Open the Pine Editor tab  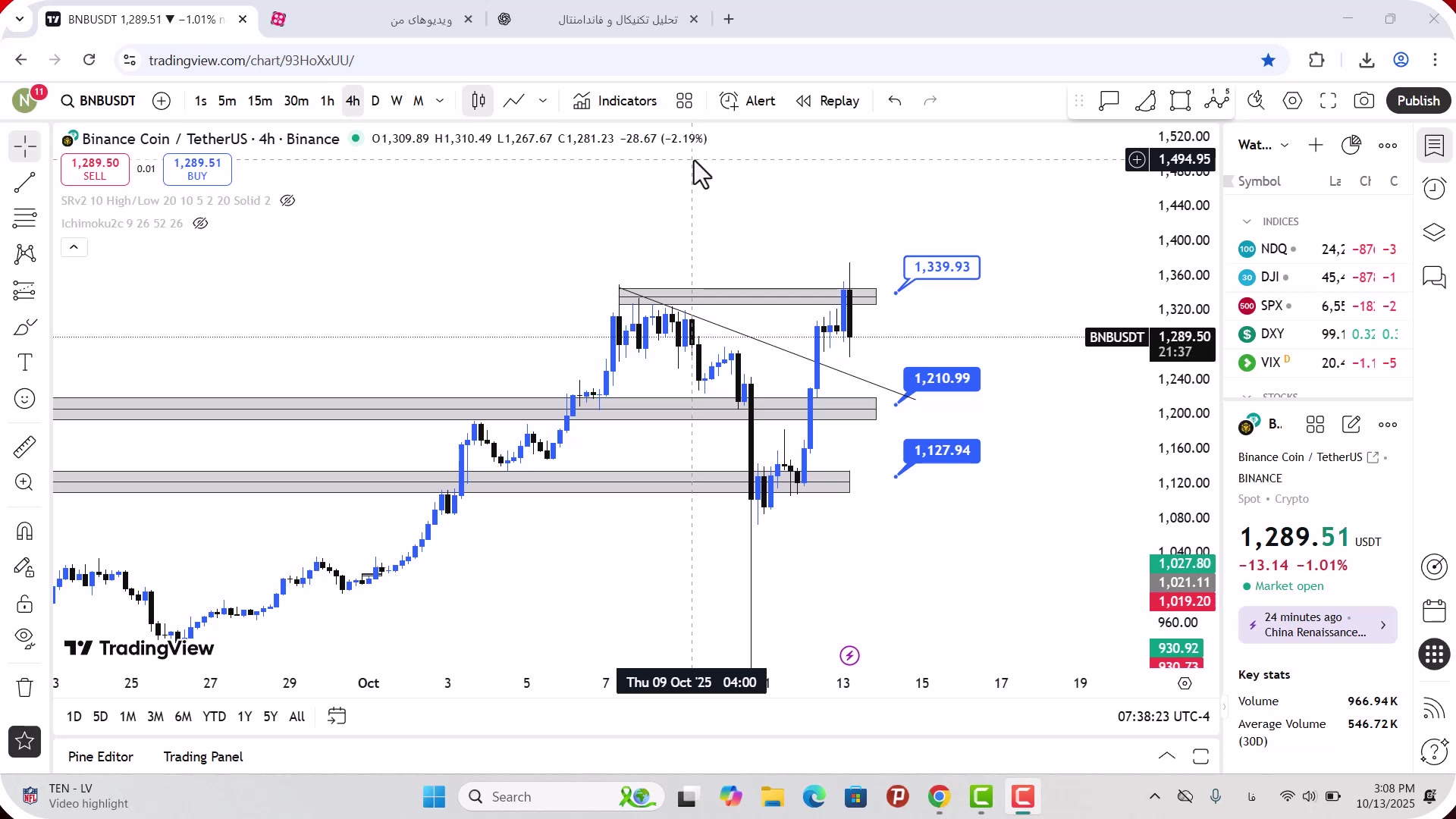[101, 757]
